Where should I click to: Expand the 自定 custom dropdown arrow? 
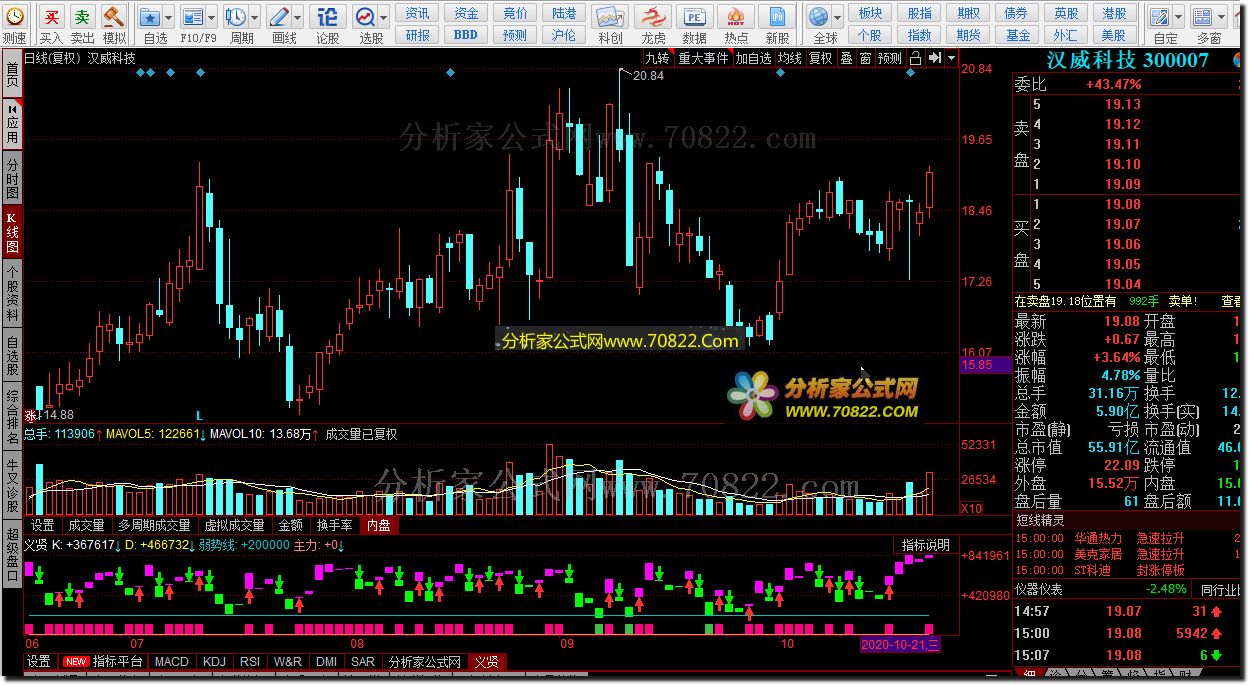point(1179,17)
